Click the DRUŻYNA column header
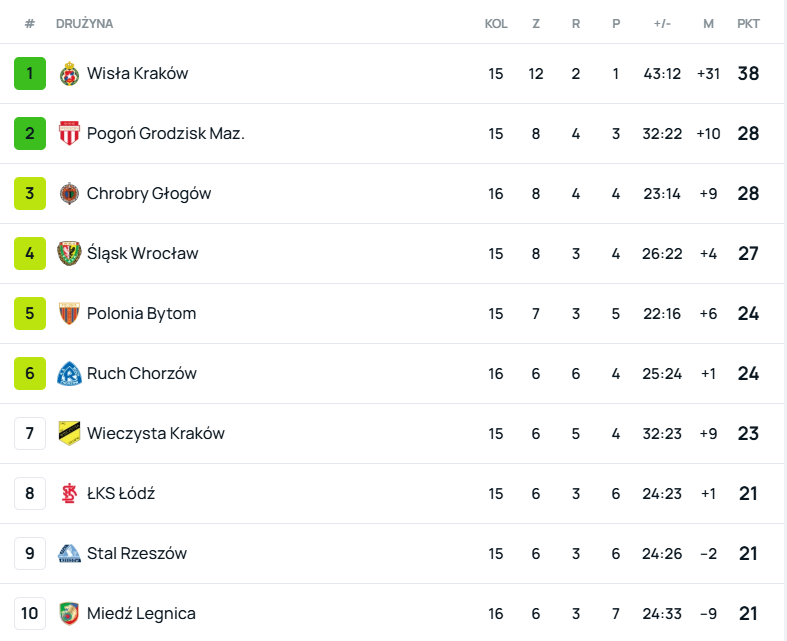Viewport: 787px width, 641px height. pos(84,23)
